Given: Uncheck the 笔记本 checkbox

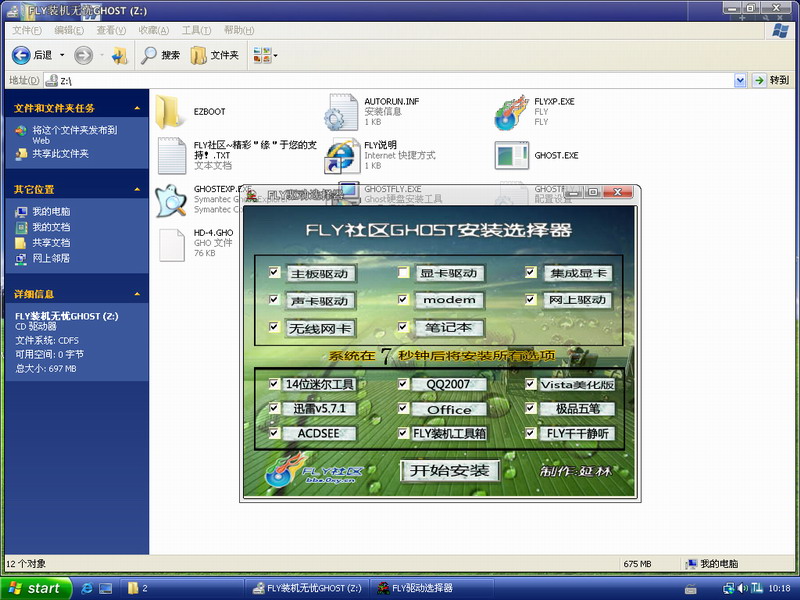Looking at the screenshot, I should [x=403, y=327].
